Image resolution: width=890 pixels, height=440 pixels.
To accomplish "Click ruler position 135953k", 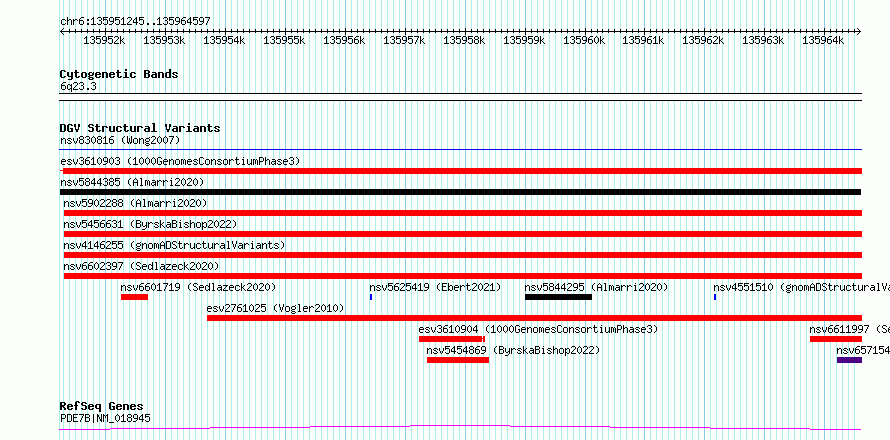I will (164, 40).
